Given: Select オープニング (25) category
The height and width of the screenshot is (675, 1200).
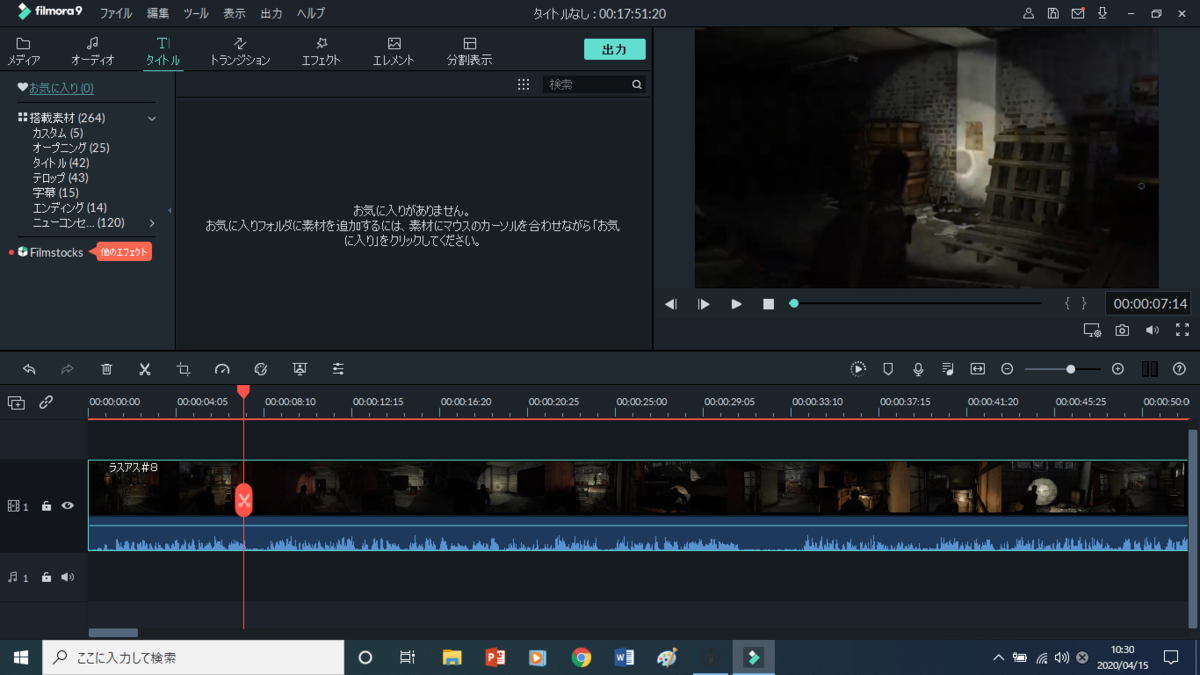Looking at the screenshot, I should click(x=71, y=148).
